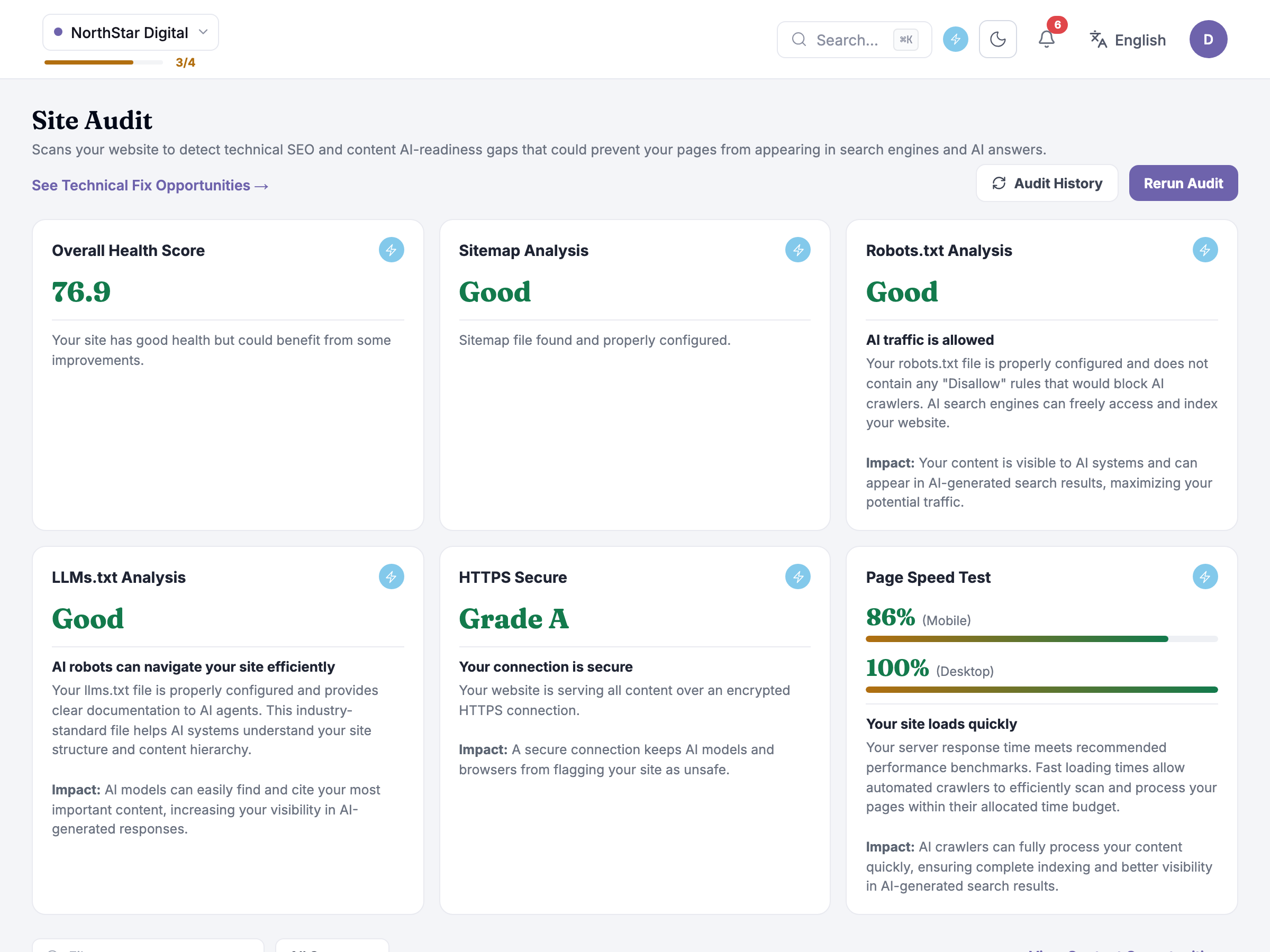Click the Good rating on Robots.txt Analysis

point(902,292)
